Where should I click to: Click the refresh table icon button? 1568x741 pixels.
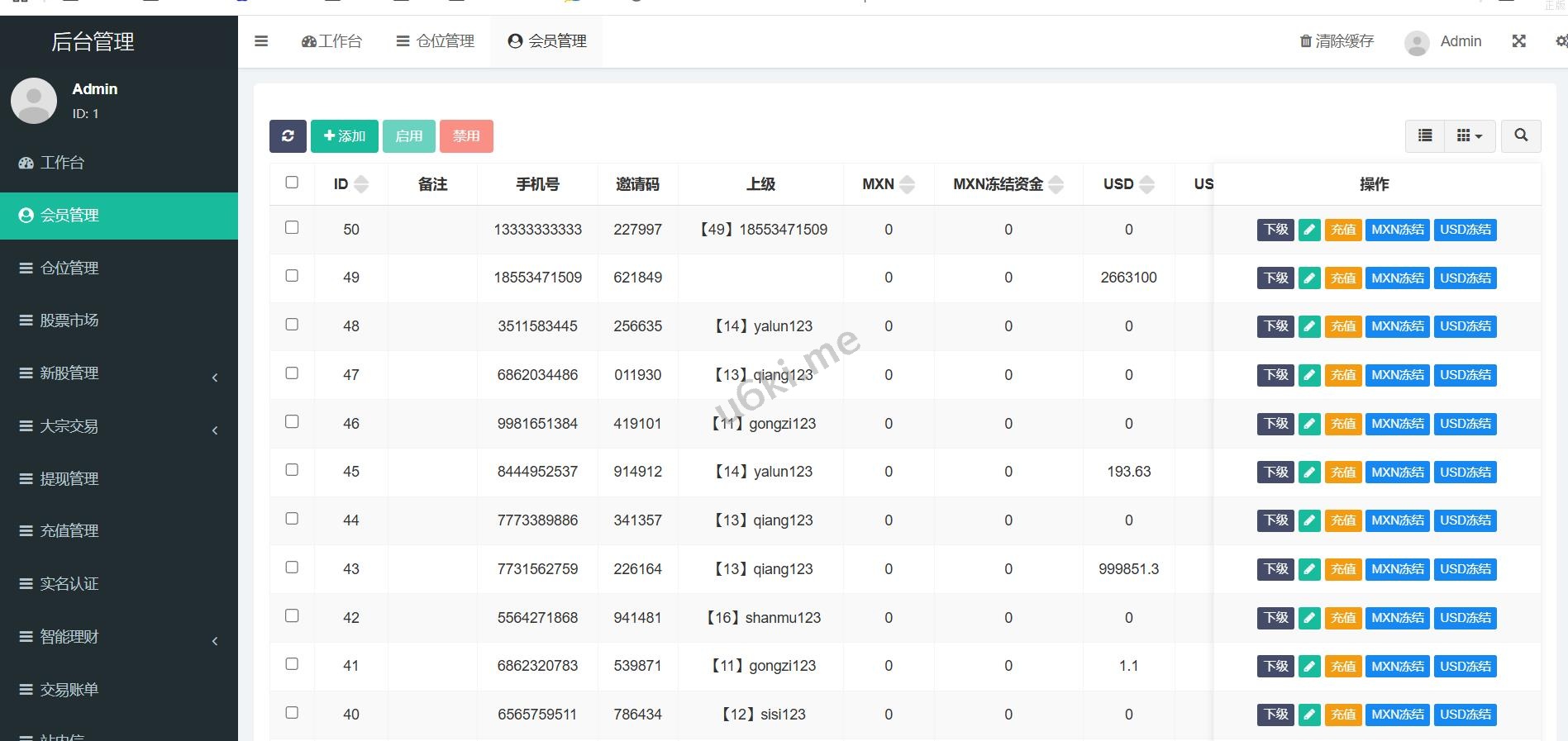point(288,136)
